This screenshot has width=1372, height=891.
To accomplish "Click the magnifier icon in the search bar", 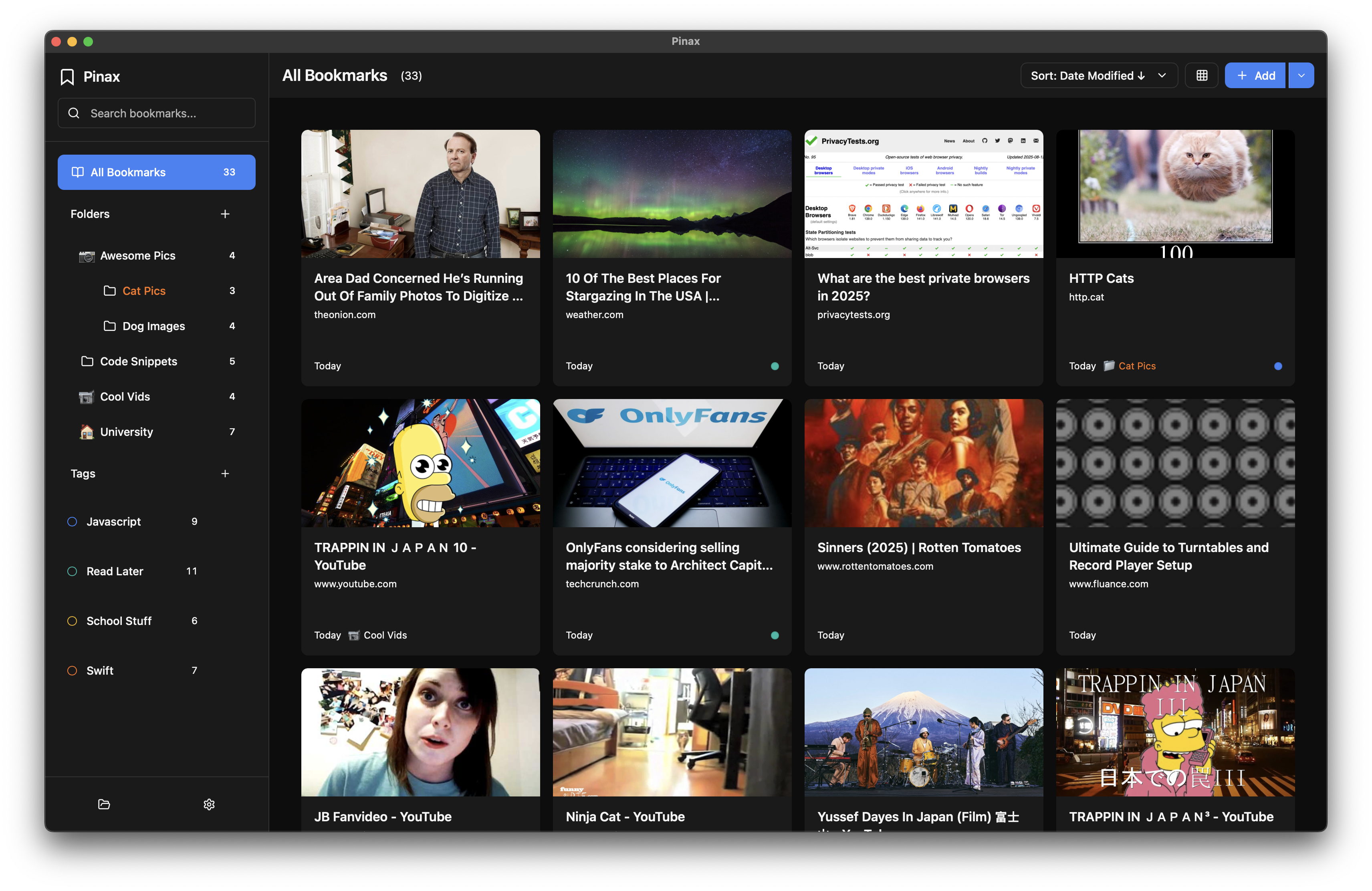I will 74,113.
